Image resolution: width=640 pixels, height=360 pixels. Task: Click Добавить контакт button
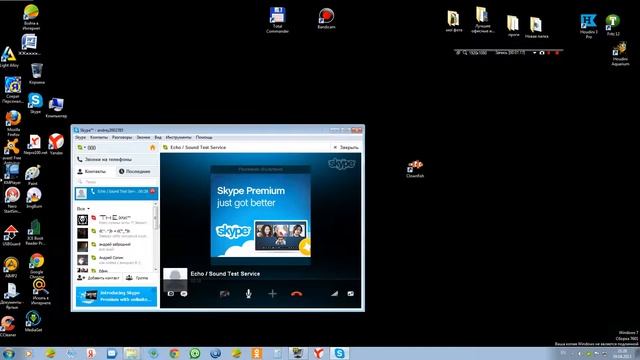click(x=98, y=278)
